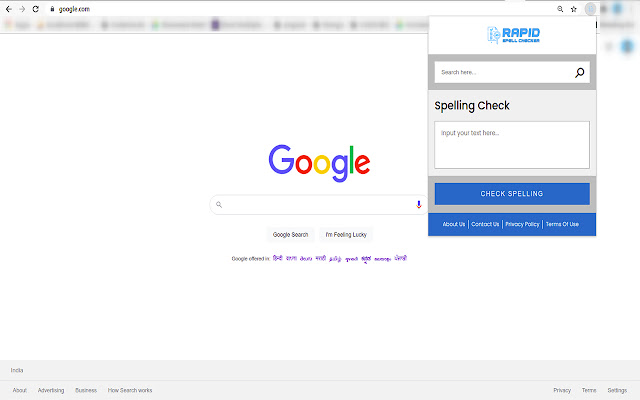Click the 'Input your text here...' text area

[512, 145]
